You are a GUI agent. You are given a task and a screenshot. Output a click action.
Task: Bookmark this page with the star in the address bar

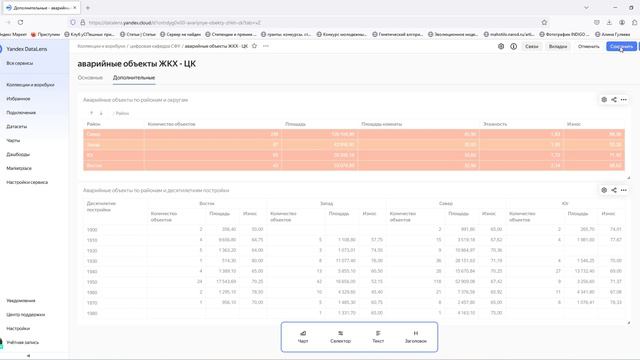544,22
